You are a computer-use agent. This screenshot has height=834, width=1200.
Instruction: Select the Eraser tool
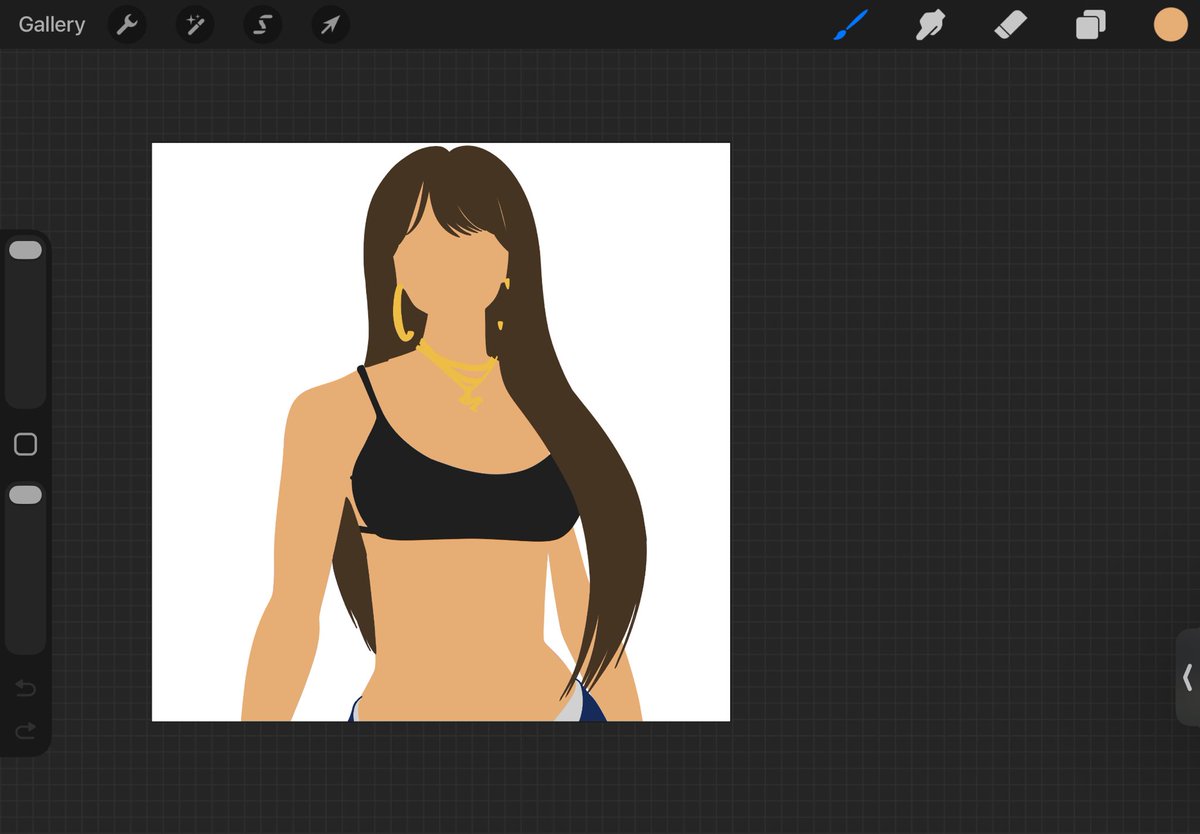(x=1011, y=25)
